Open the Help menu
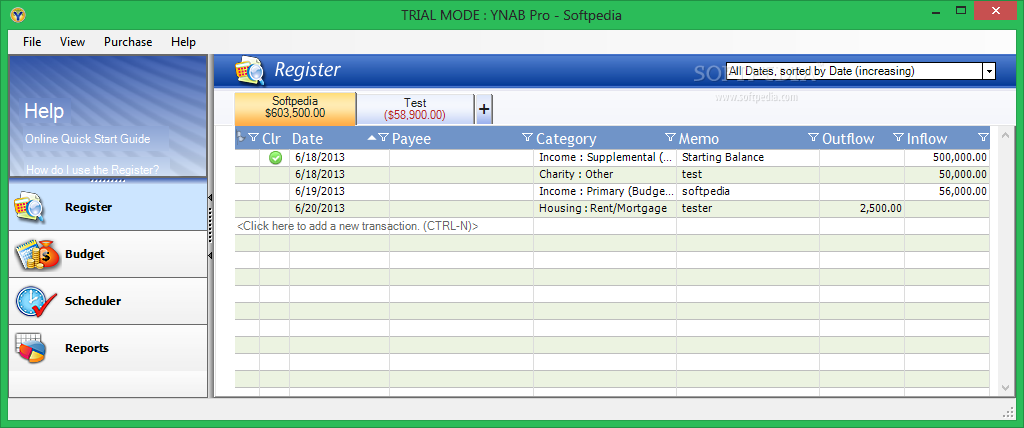 point(184,42)
